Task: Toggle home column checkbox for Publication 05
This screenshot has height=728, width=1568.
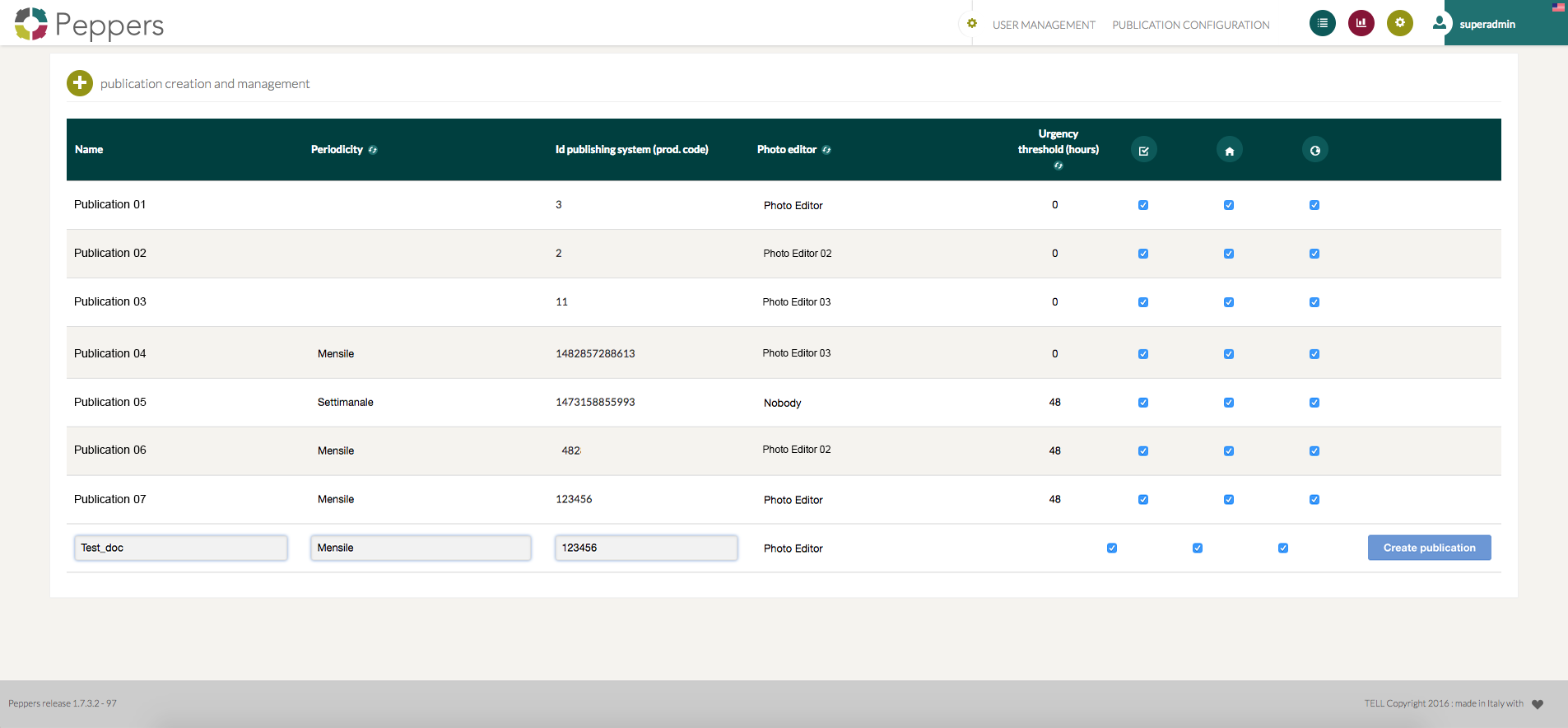Action: pyautogui.click(x=1229, y=403)
